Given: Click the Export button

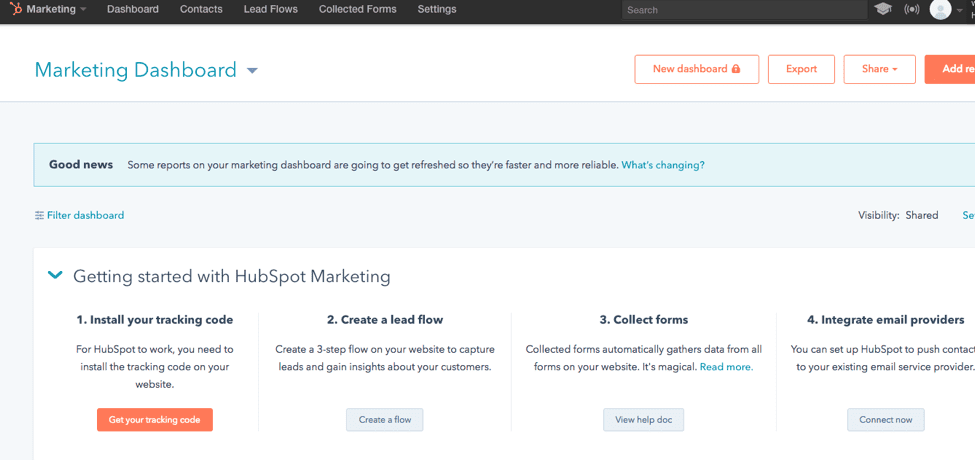Looking at the screenshot, I should coord(801,69).
